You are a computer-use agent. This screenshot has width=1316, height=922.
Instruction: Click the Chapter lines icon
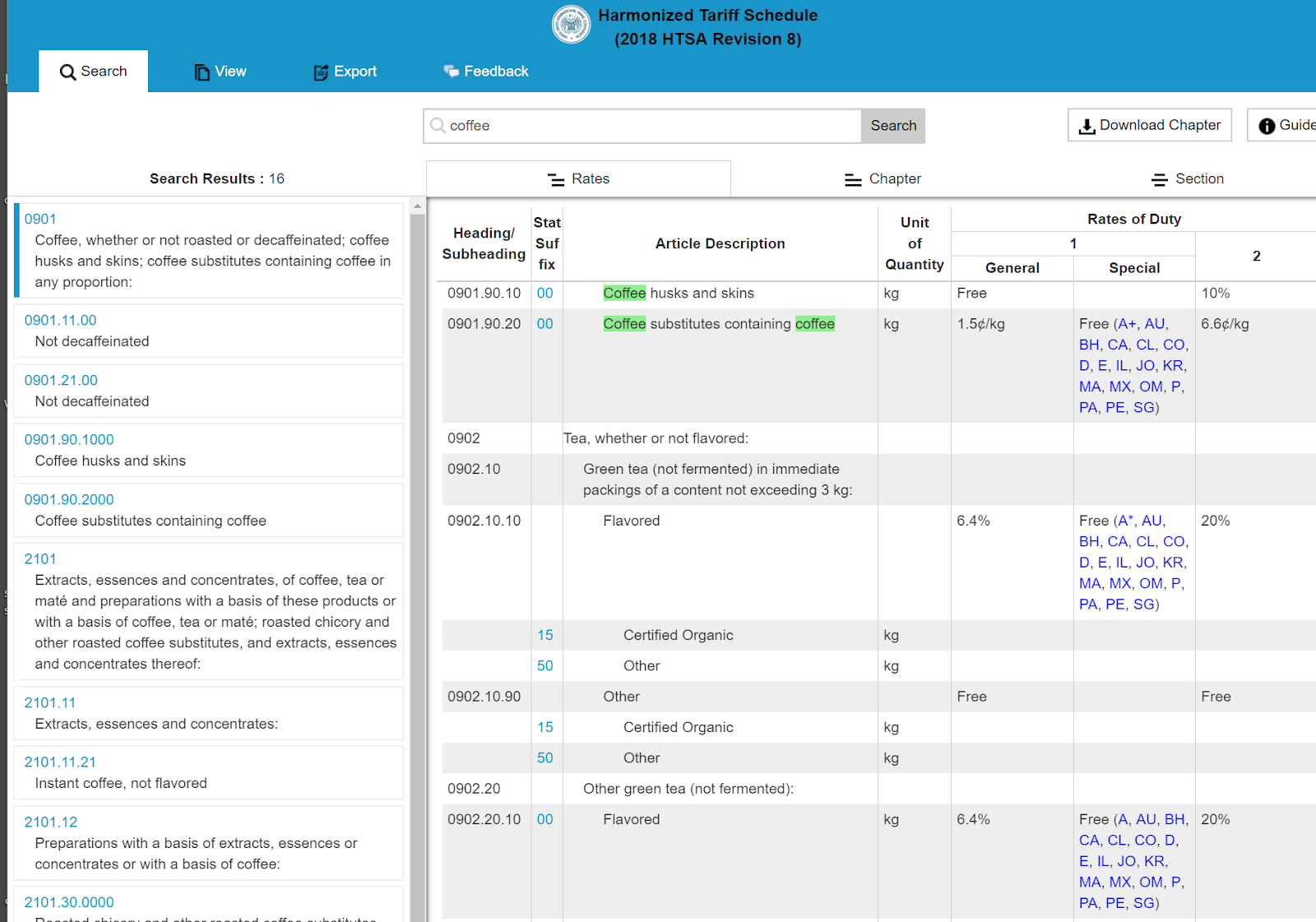853,179
